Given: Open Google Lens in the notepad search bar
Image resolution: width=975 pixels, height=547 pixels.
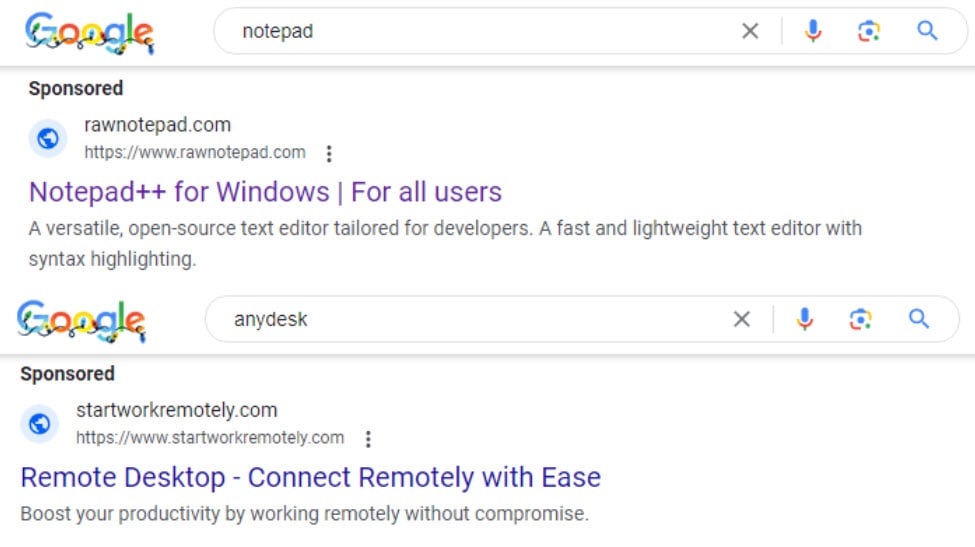Looking at the screenshot, I should (x=869, y=32).
